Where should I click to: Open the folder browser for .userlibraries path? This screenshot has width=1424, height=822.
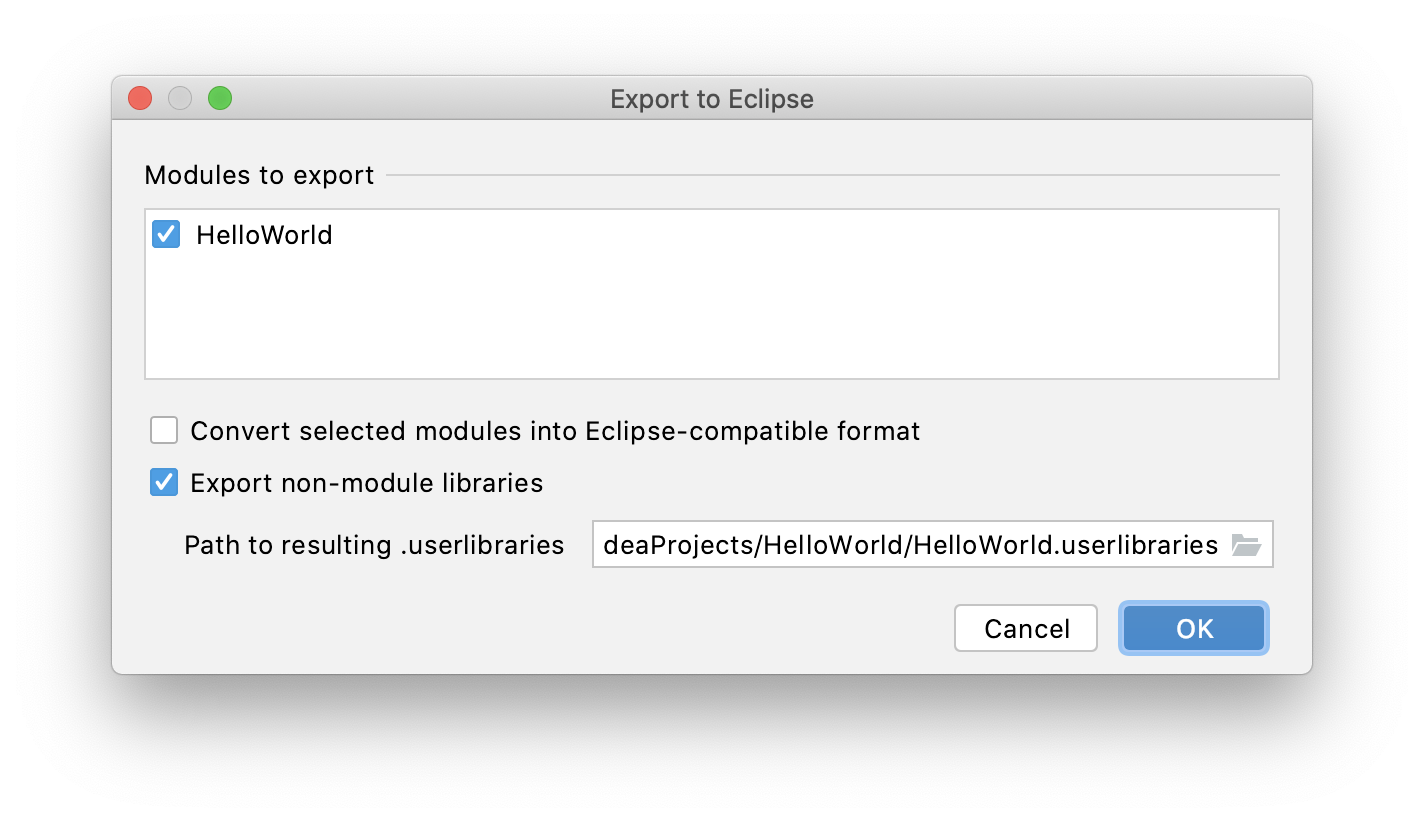pos(1248,544)
